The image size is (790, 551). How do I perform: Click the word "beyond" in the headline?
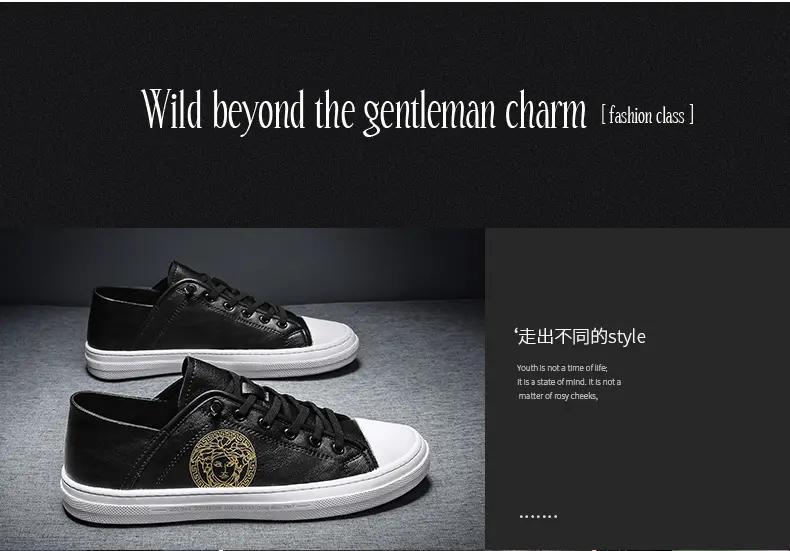point(258,112)
